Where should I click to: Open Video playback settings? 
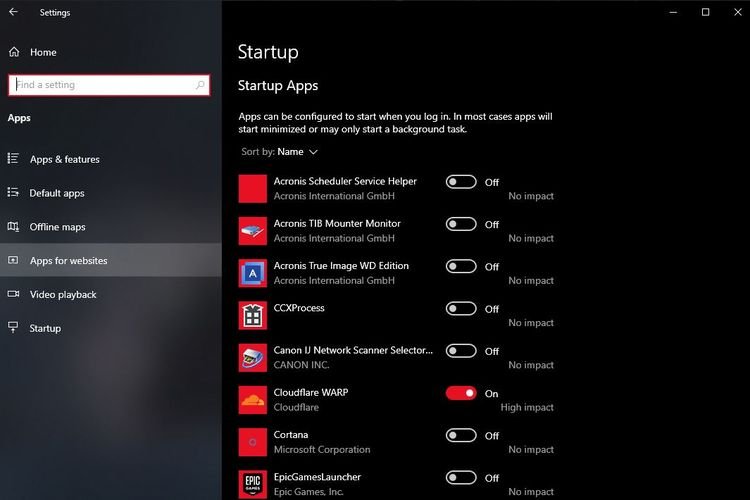click(63, 295)
